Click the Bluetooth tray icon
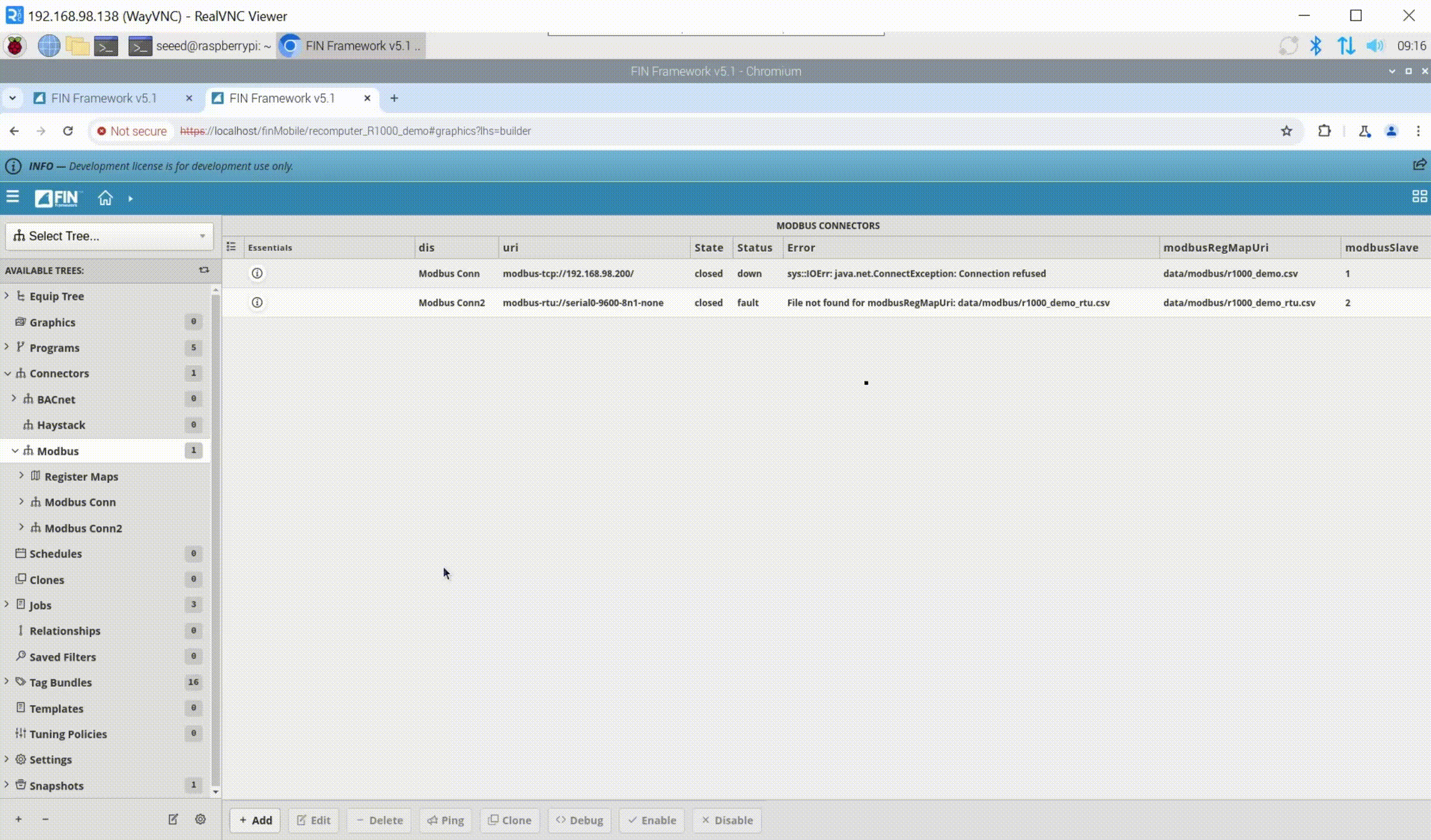The width and height of the screenshot is (1431, 840). [1316, 46]
